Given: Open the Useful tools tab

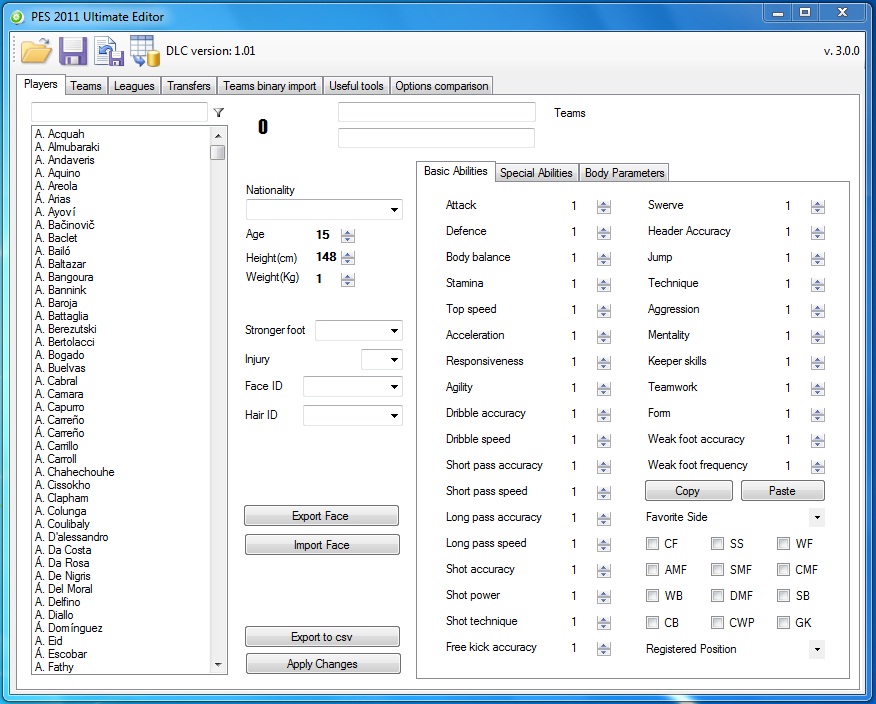Looking at the screenshot, I should click(x=356, y=85).
